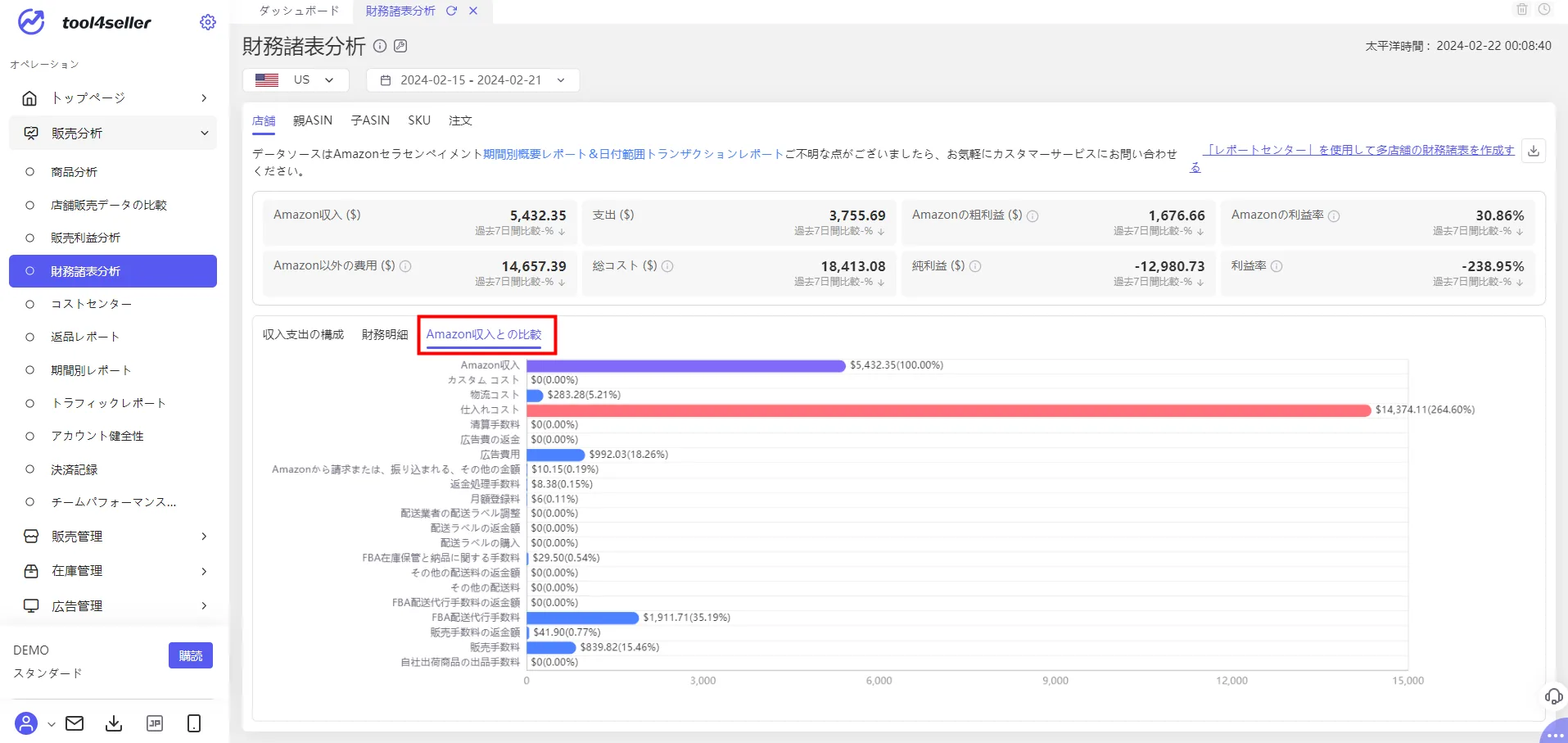Click the share icon beside 財務諸表分析 title
This screenshot has height=743, width=1568.
[400, 46]
